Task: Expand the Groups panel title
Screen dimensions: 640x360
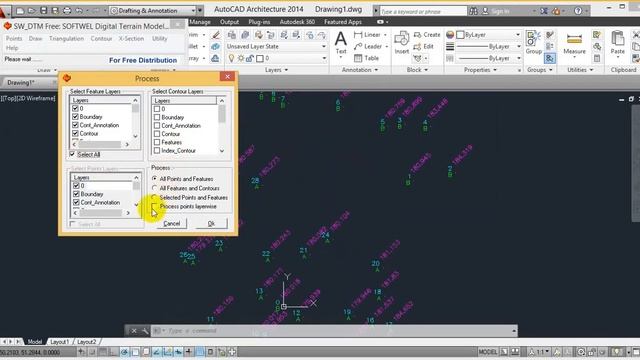Action: (539, 70)
